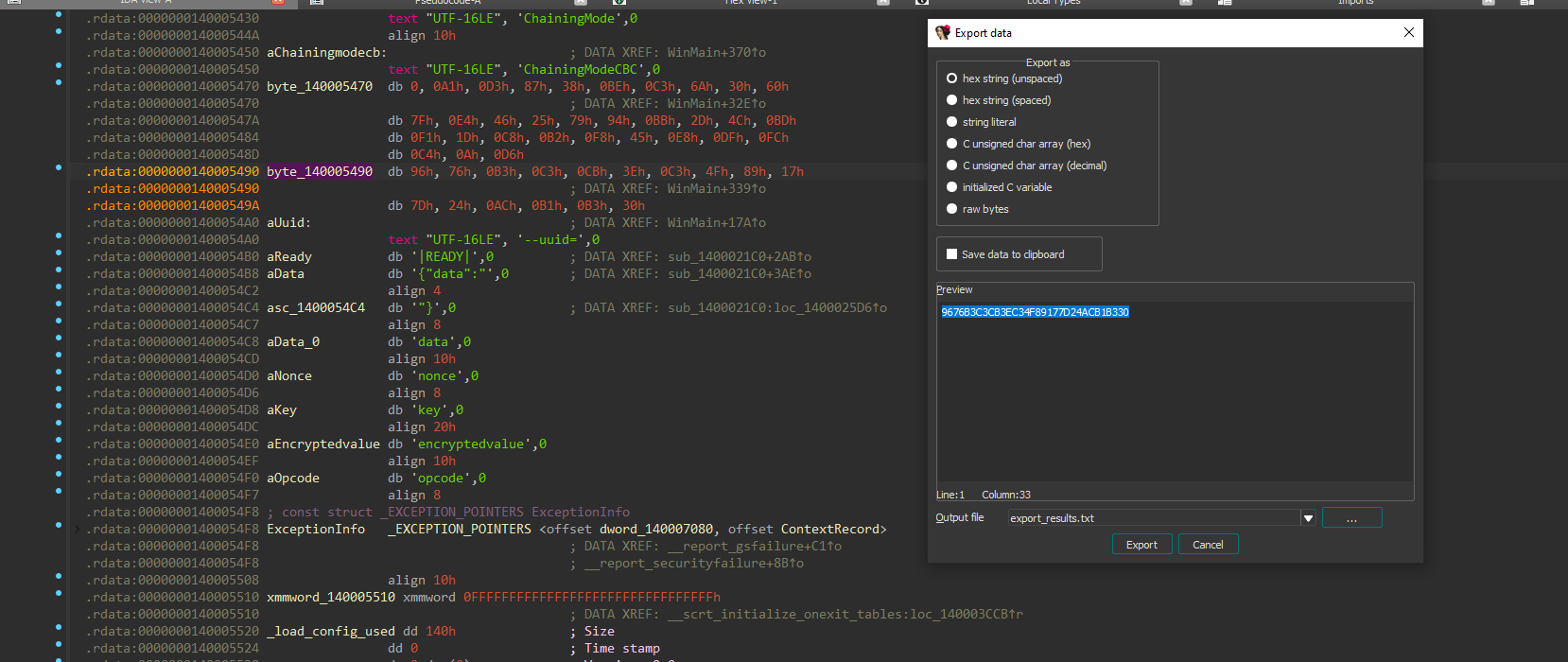Click the highlighted hex string in Preview
The width and height of the screenshot is (1568, 662).
point(1035,312)
